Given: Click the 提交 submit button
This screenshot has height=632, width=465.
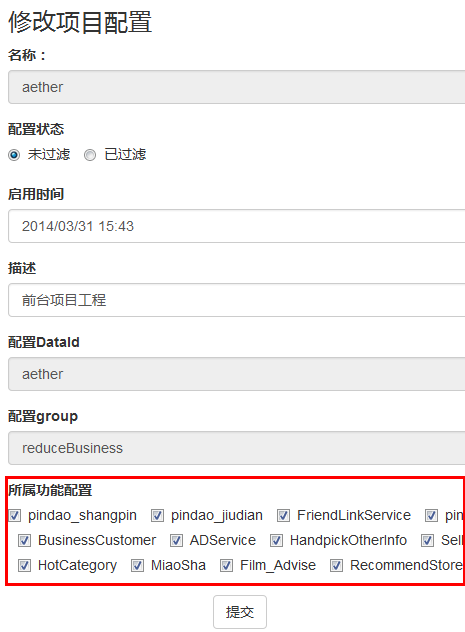Looking at the screenshot, I should (240, 612).
